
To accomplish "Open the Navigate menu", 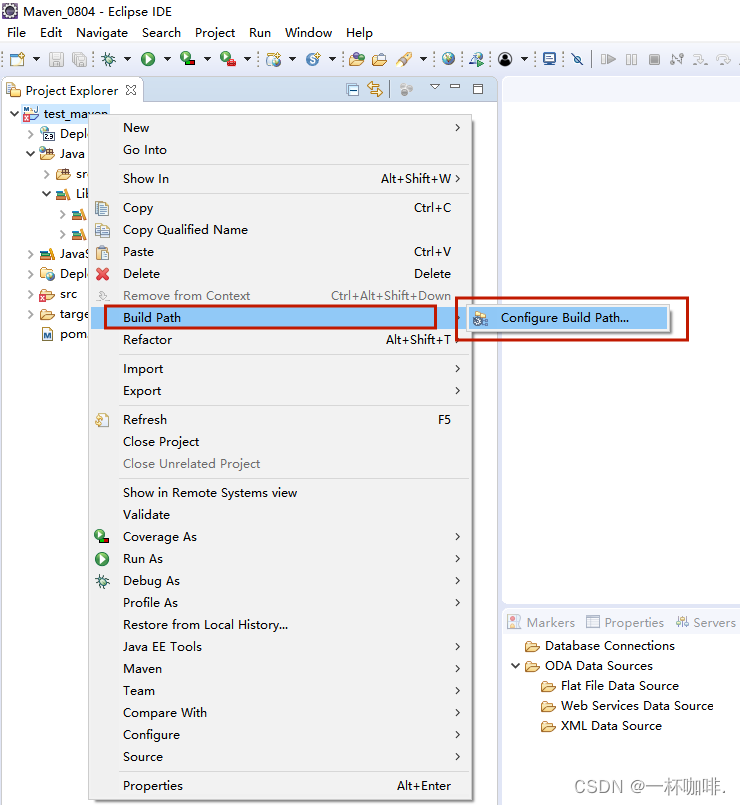I will [102, 33].
